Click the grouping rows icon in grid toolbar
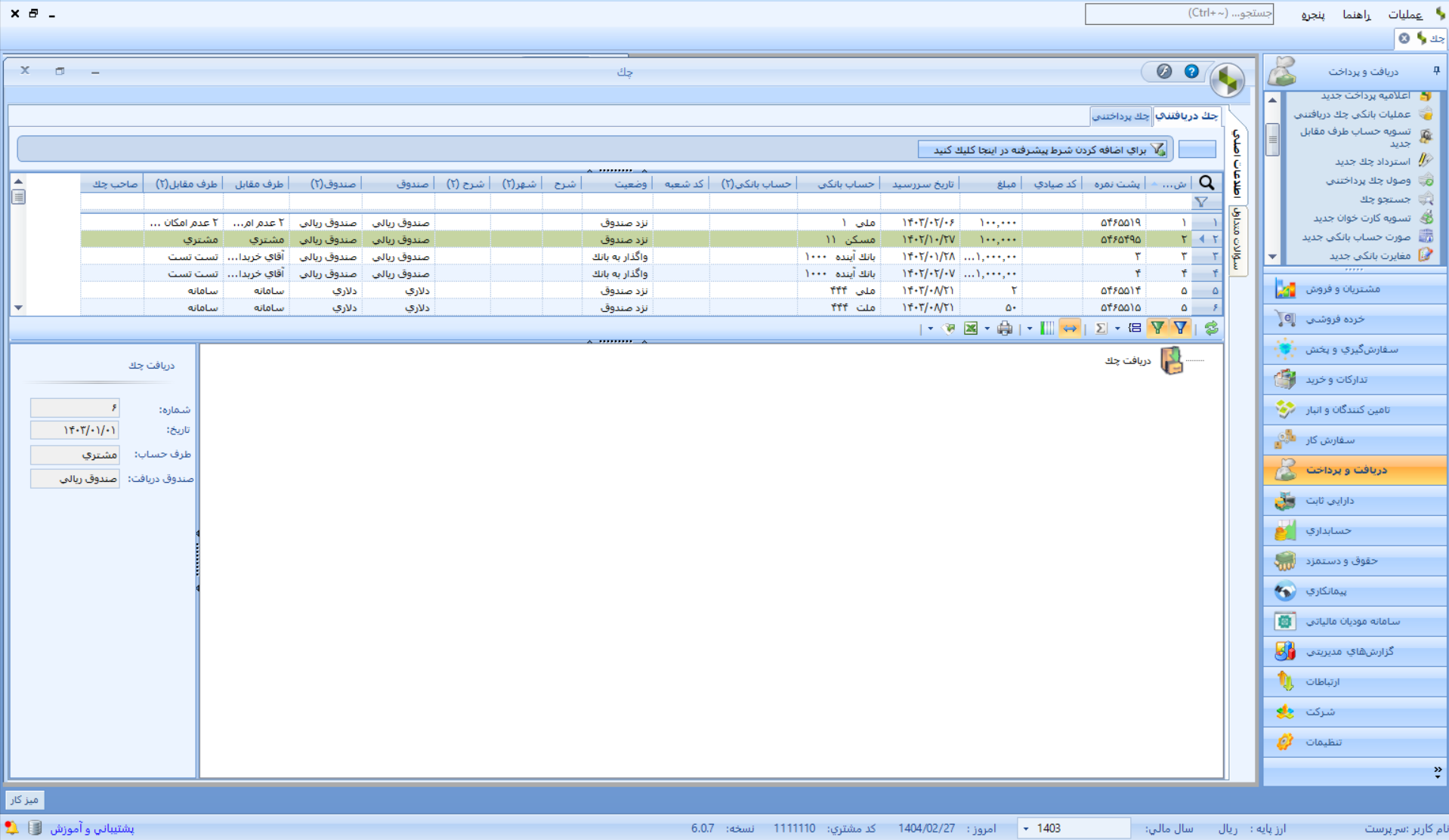This screenshot has width=1449, height=840. (1135, 328)
